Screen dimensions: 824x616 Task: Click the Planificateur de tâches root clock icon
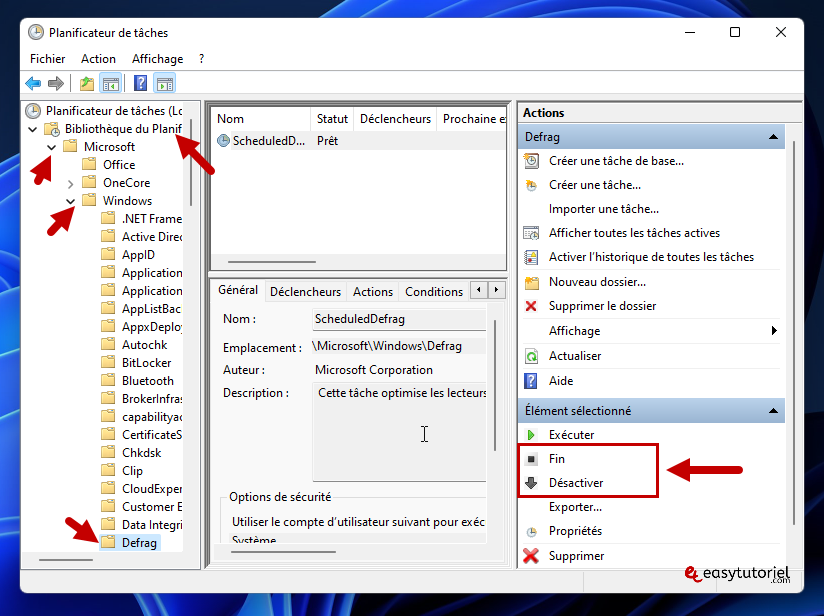33,110
